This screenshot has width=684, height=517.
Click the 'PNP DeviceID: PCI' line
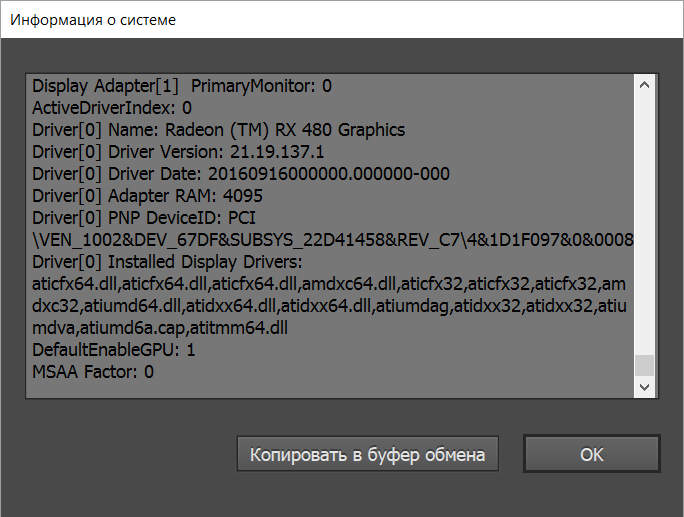(x=144, y=218)
